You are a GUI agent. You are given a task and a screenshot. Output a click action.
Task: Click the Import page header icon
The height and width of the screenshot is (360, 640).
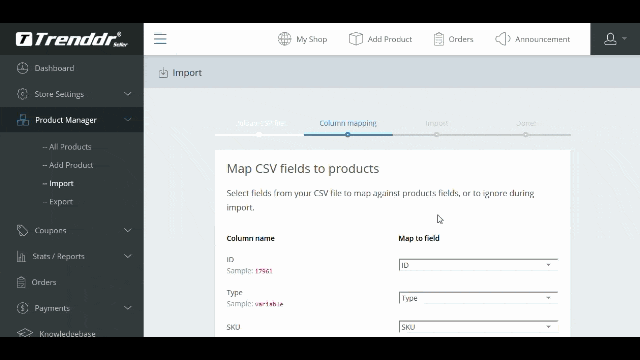click(163, 73)
